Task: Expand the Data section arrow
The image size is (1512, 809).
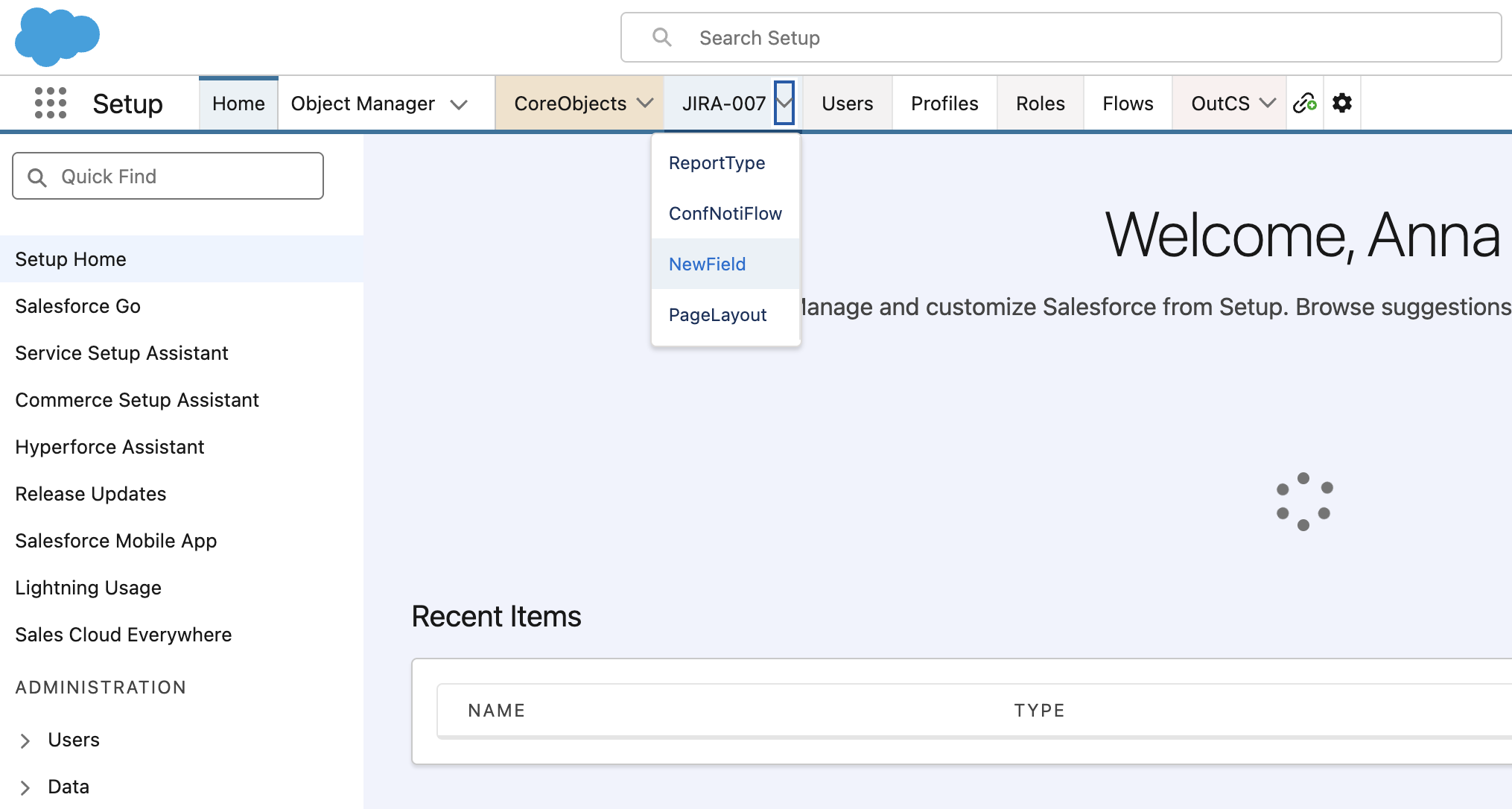Action: click(25, 787)
